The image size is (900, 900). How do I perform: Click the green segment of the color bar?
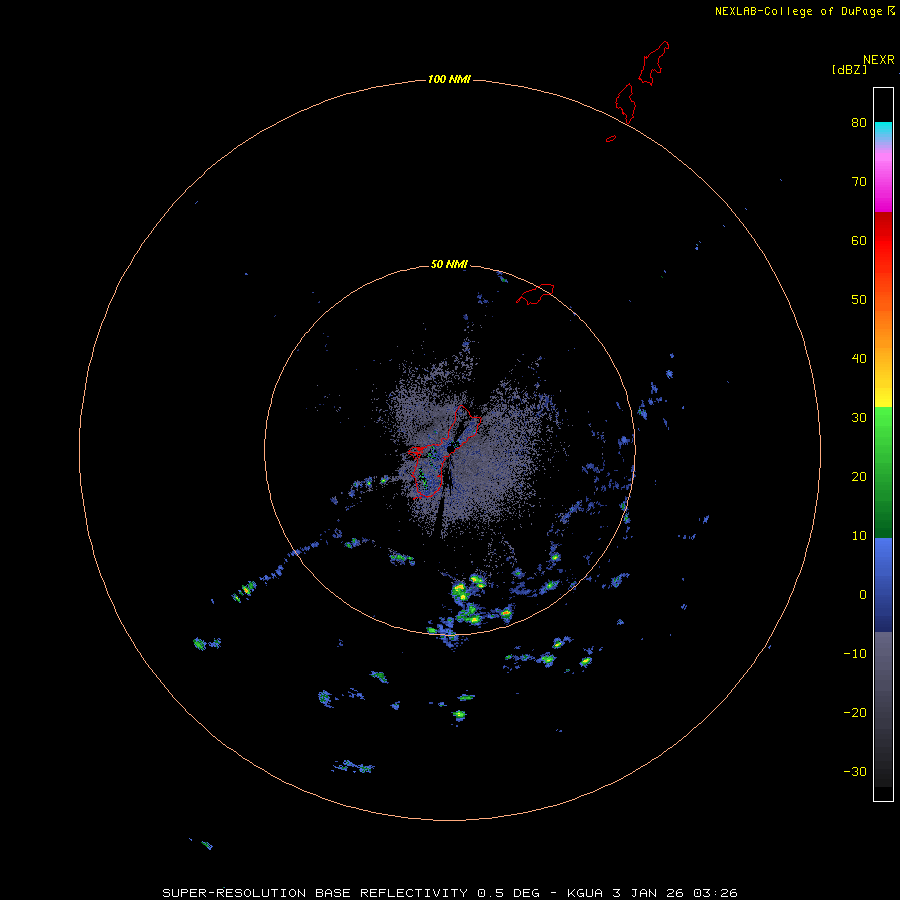click(883, 472)
